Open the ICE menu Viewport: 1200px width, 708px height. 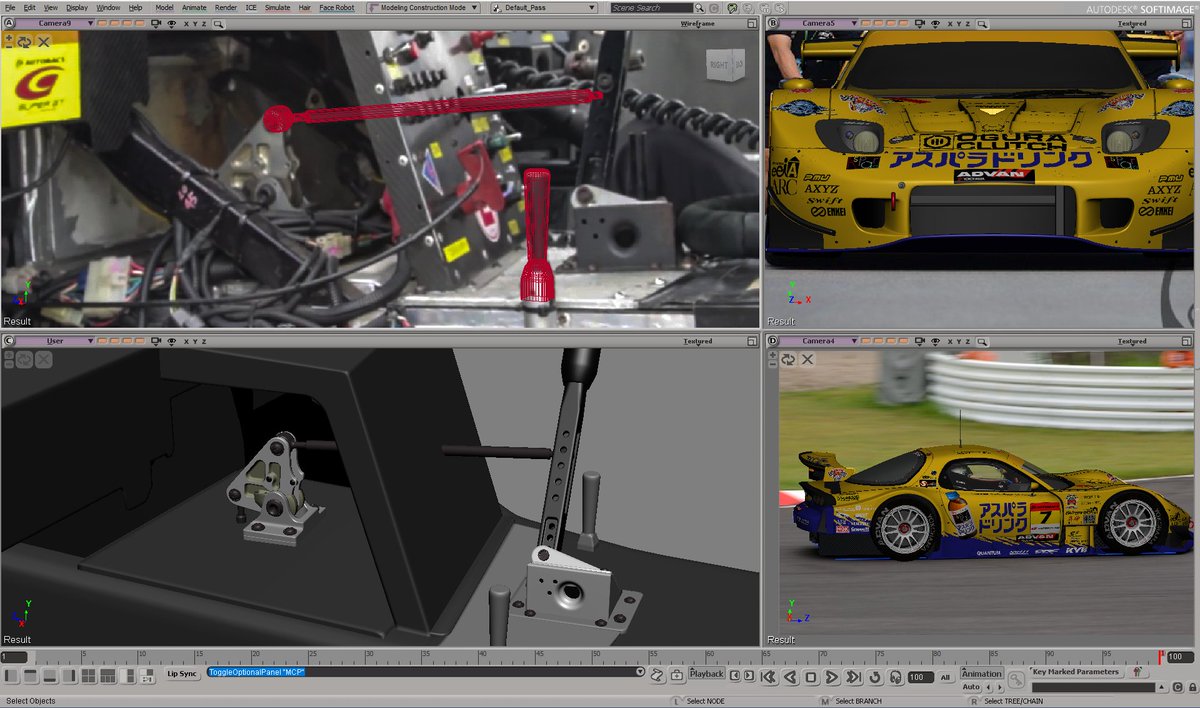(250, 8)
